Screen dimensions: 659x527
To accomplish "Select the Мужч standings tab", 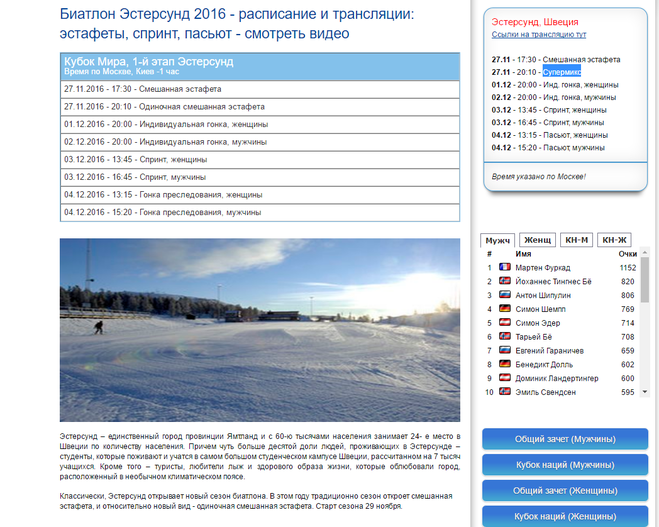I will click(498, 240).
